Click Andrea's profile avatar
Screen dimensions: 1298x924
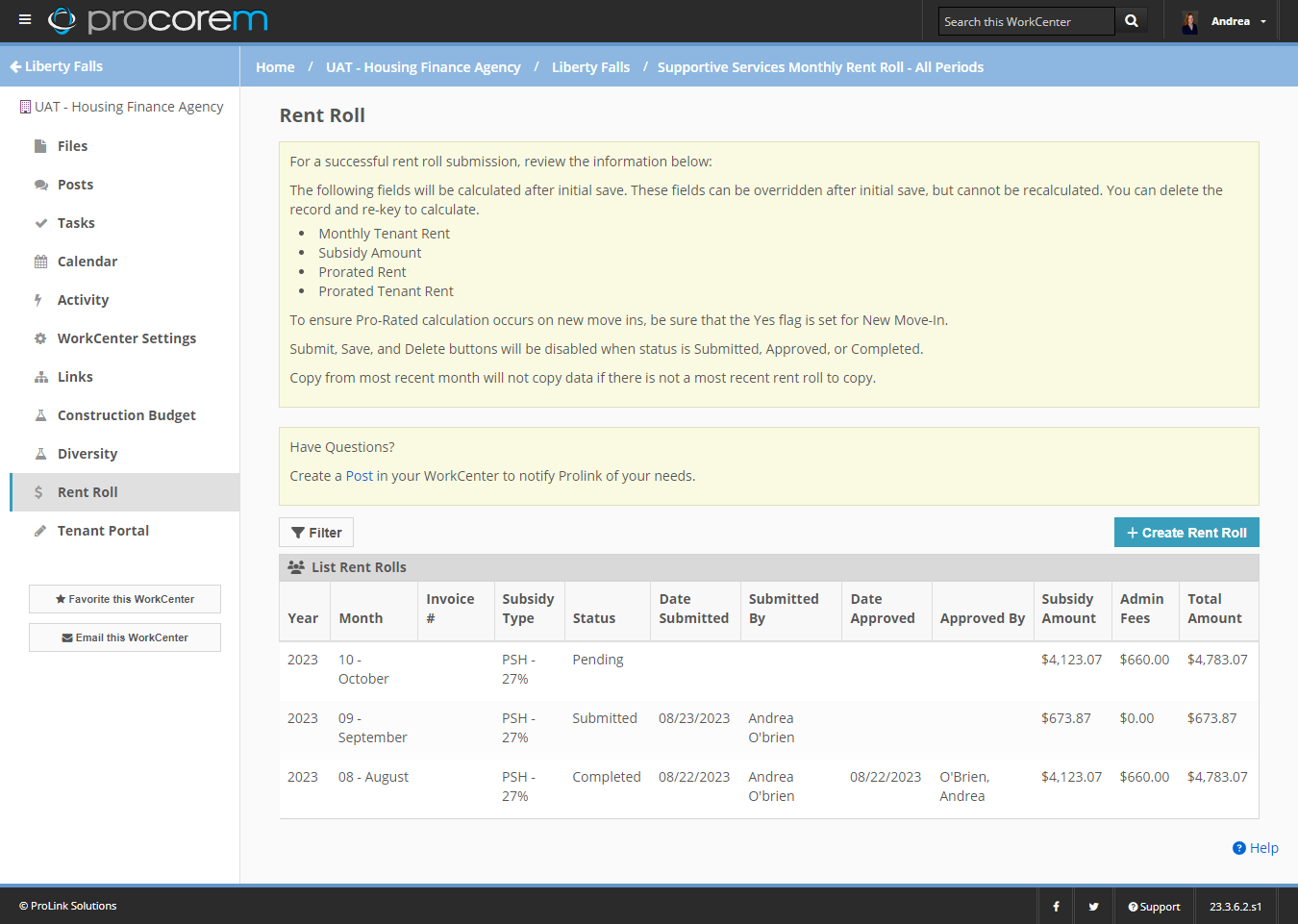[x=1189, y=21]
